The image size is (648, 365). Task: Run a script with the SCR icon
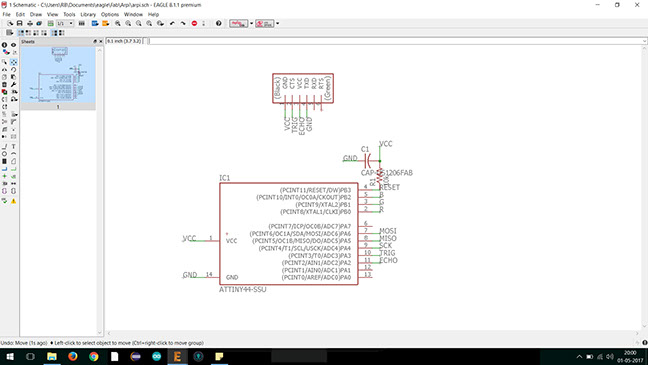[95, 24]
